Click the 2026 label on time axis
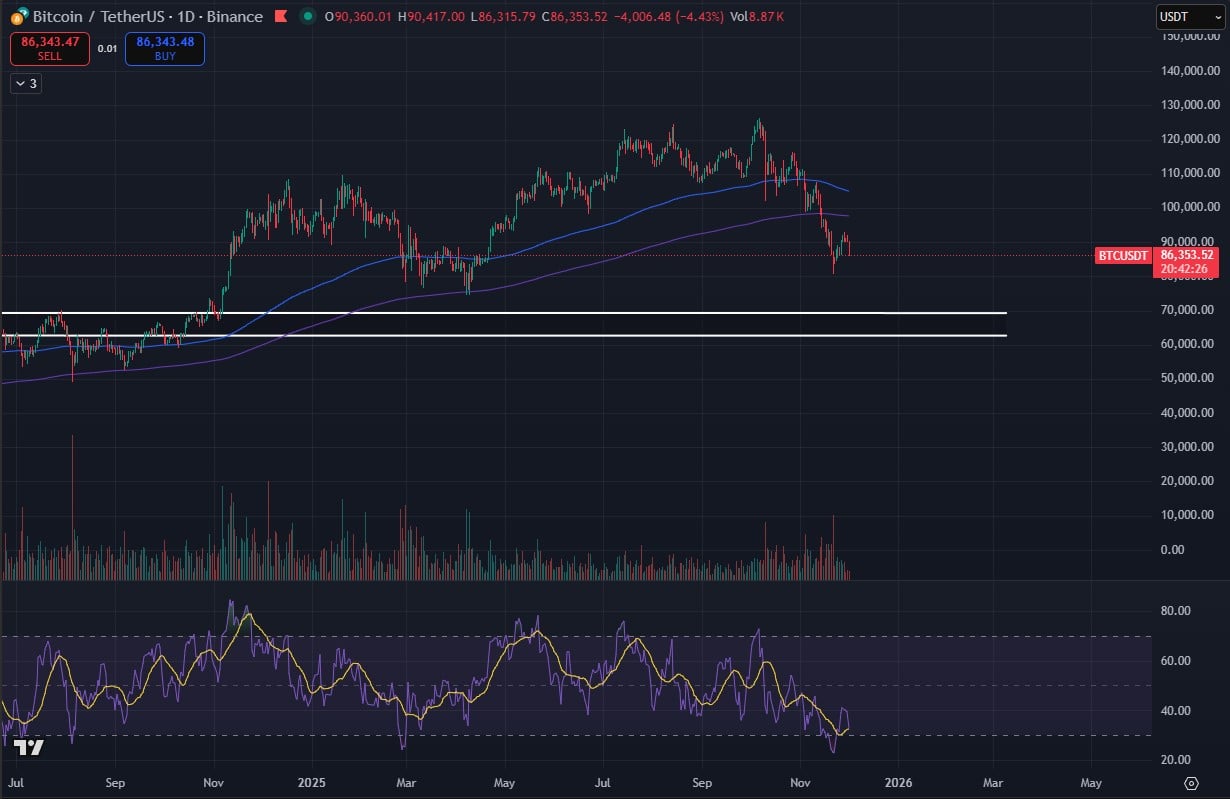The height and width of the screenshot is (799, 1230). [x=898, y=782]
